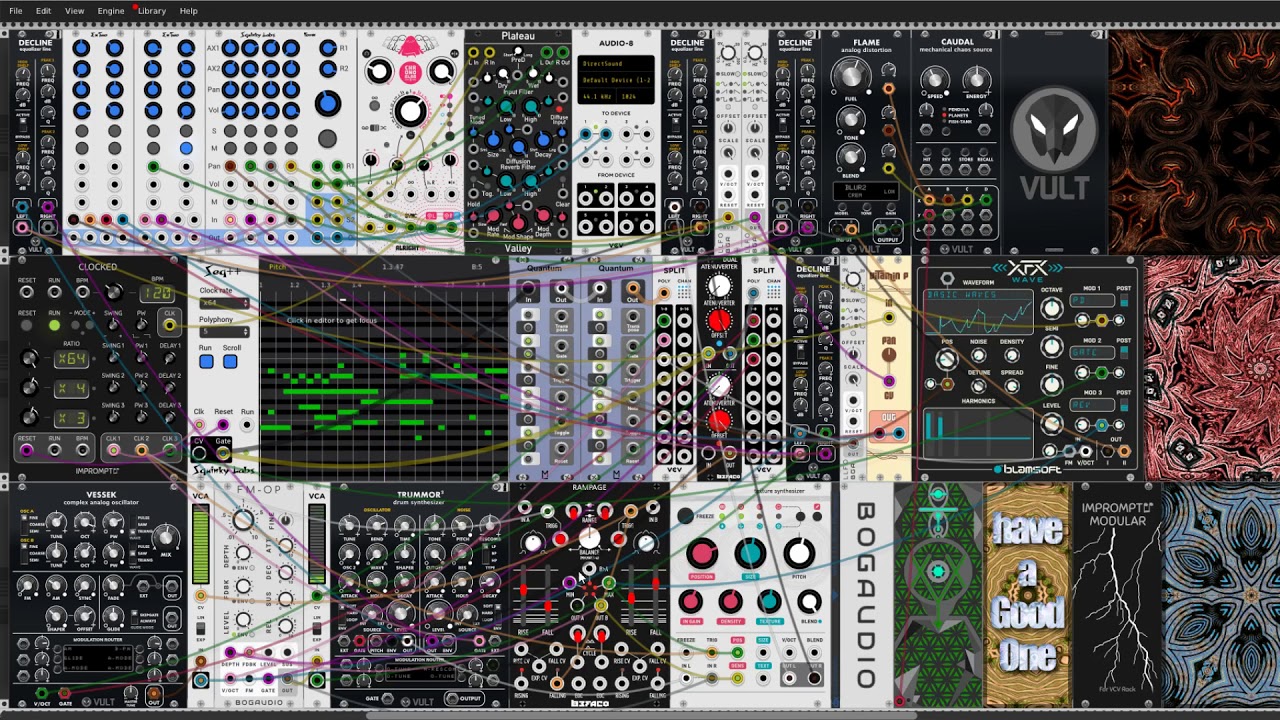Click the mixer R1 return knob
The width and height of the screenshot is (1280, 720).
point(328,47)
